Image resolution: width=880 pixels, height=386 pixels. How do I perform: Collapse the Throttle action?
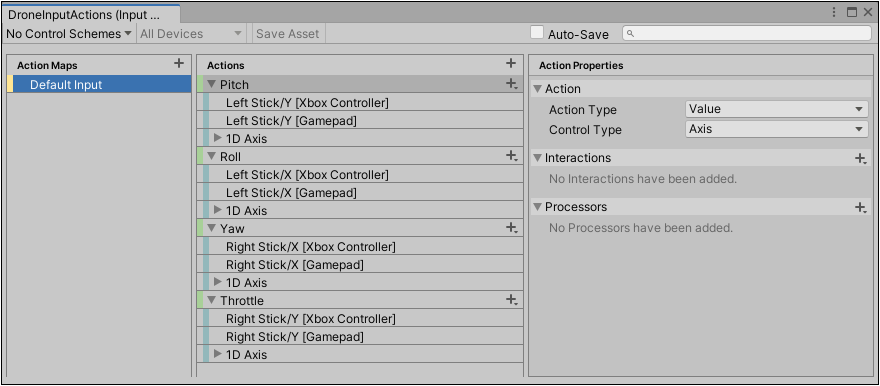pyautogui.click(x=212, y=300)
